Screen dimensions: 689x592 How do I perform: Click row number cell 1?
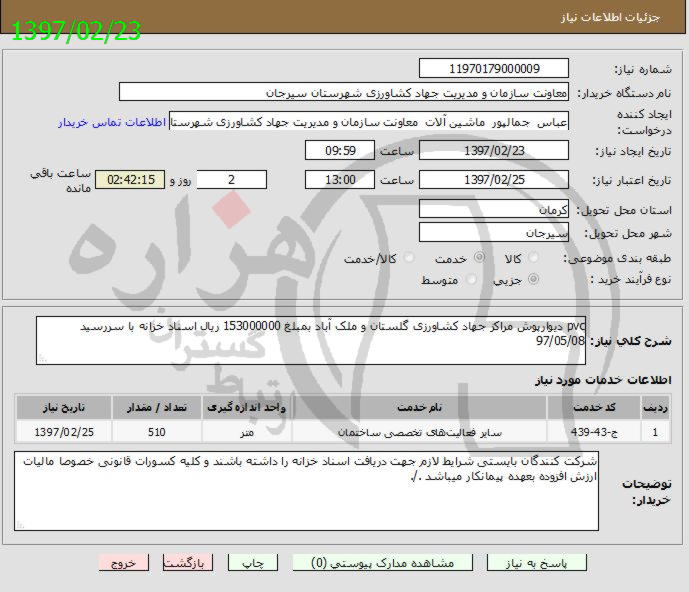655,432
